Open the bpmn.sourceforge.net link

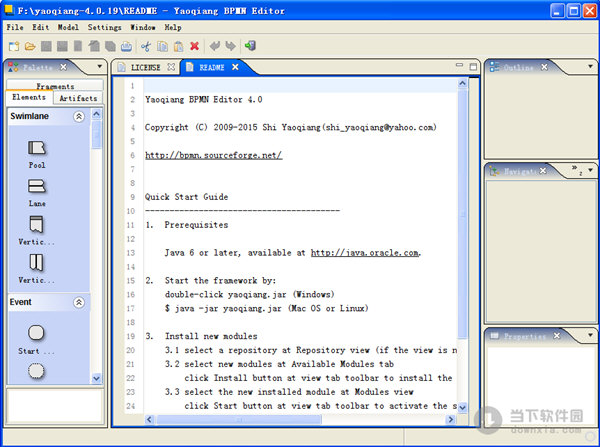pyautogui.click(x=214, y=155)
